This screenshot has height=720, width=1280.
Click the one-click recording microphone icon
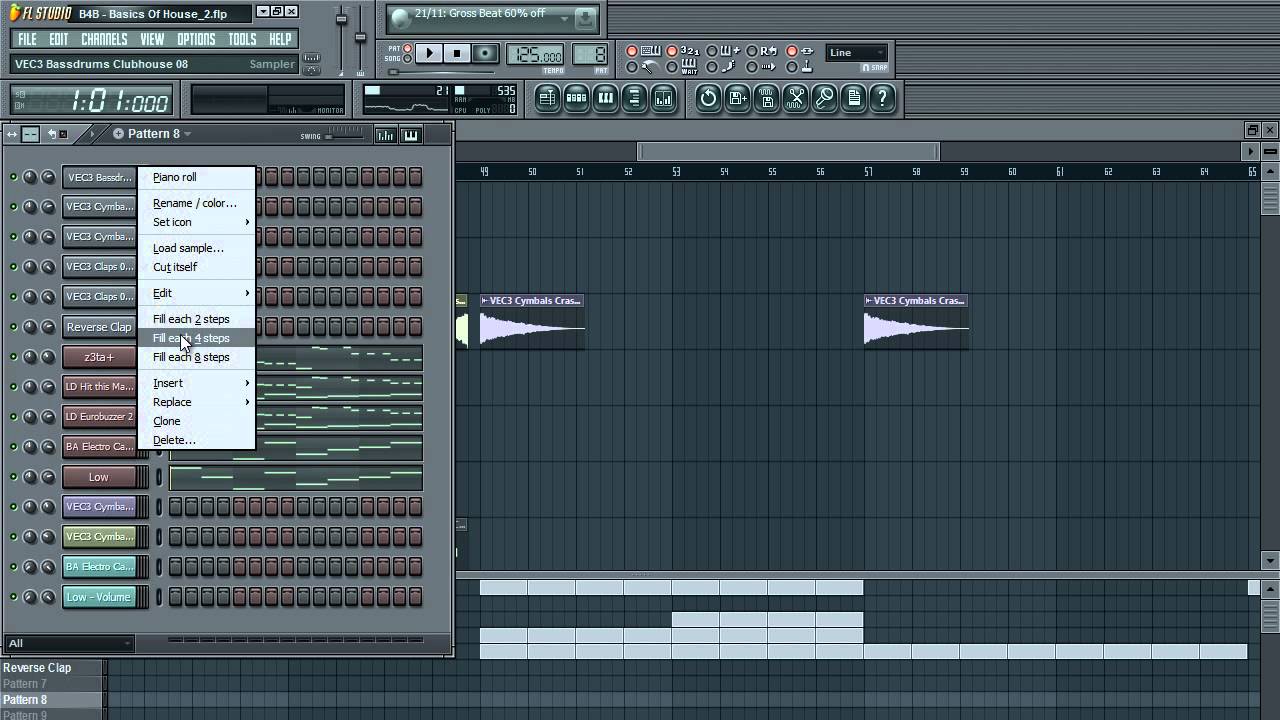coord(824,98)
